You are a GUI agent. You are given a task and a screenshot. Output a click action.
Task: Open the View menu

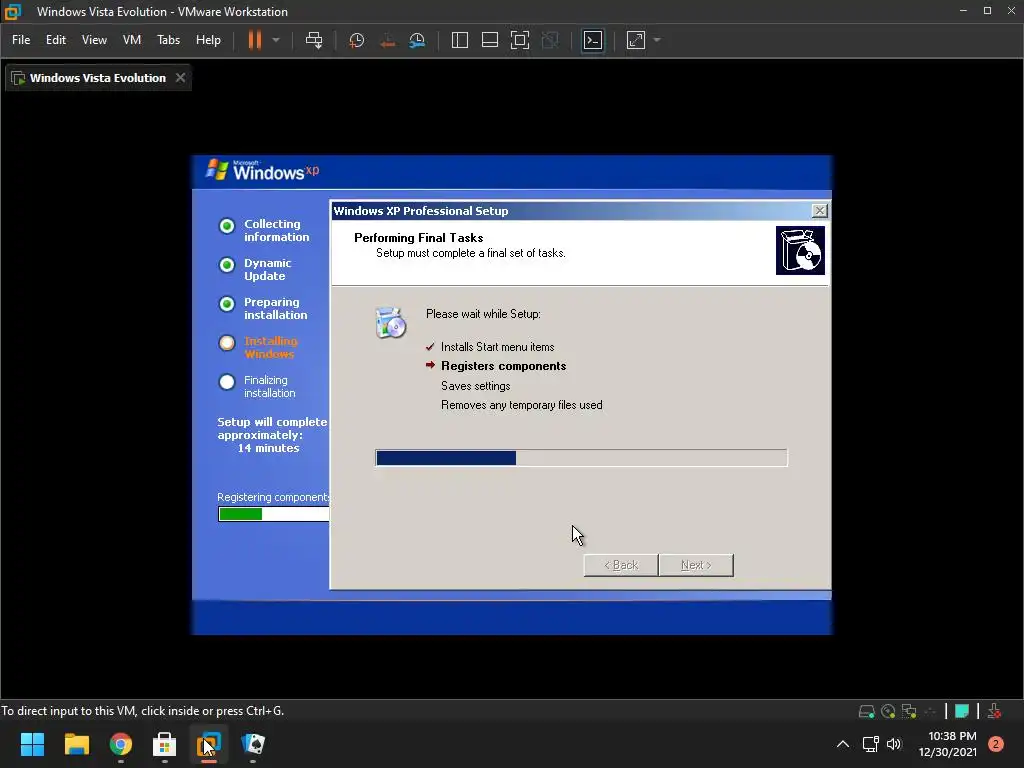[x=94, y=40]
